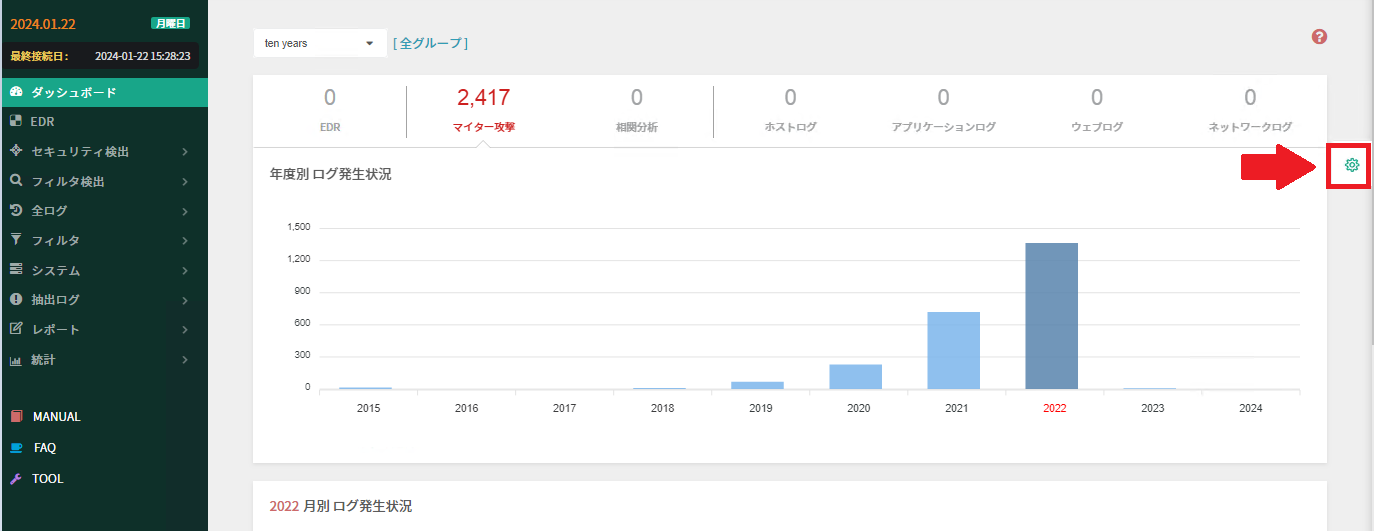Screen dimensions: 1374x531
Task: Open the red help question mark icon
Action: (x=1319, y=37)
